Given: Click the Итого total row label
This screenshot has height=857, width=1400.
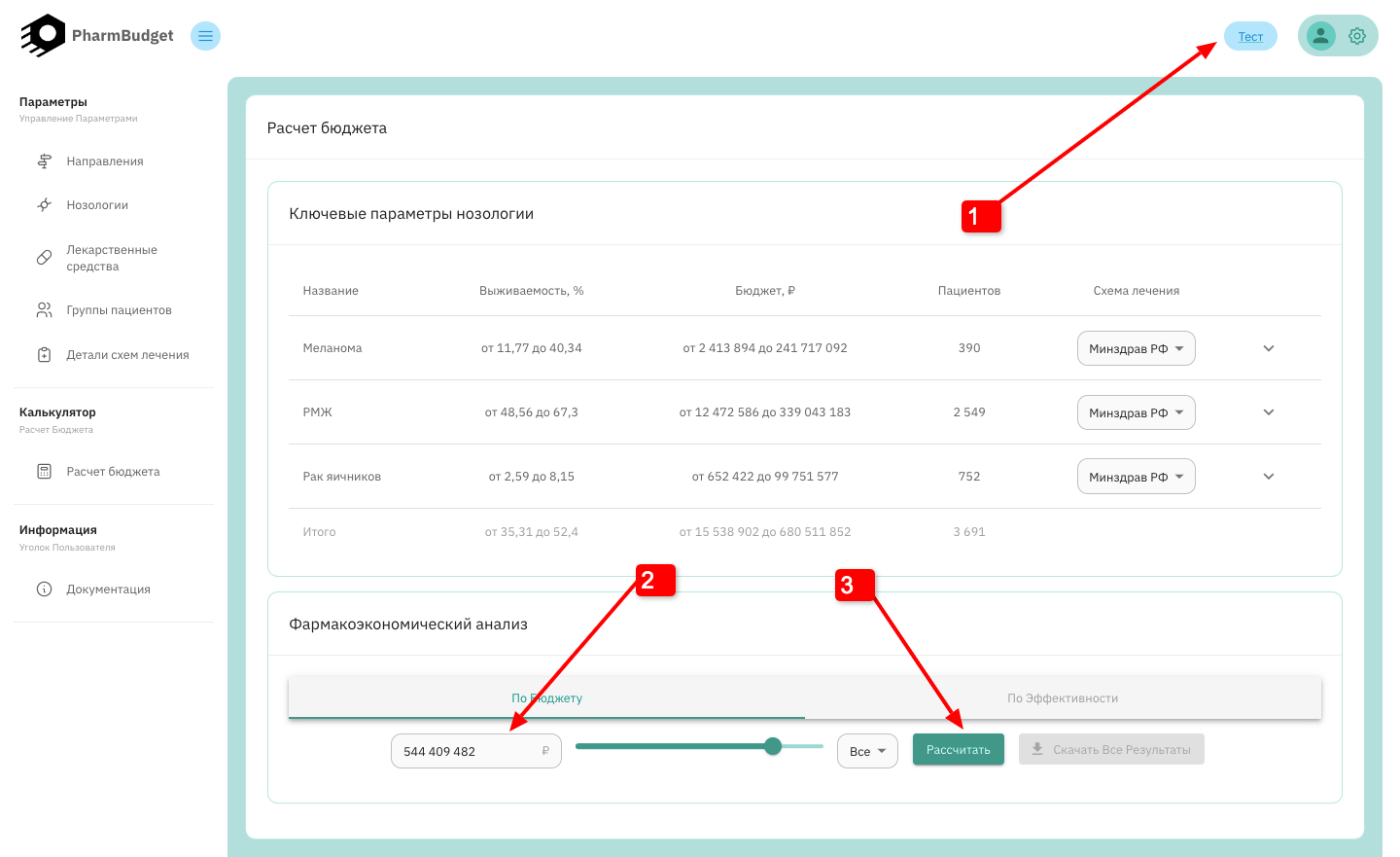Looking at the screenshot, I should [319, 532].
